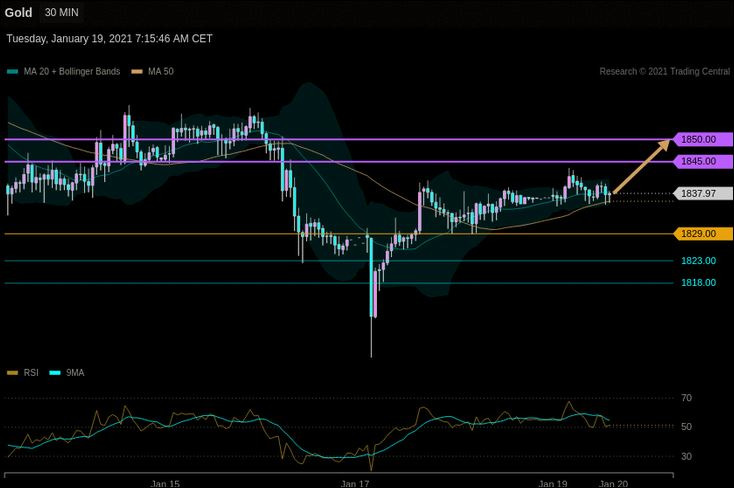The height and width of the screenshot is (488, 734).
Task: Click the Gold chart title
Action: pos(18,13)
